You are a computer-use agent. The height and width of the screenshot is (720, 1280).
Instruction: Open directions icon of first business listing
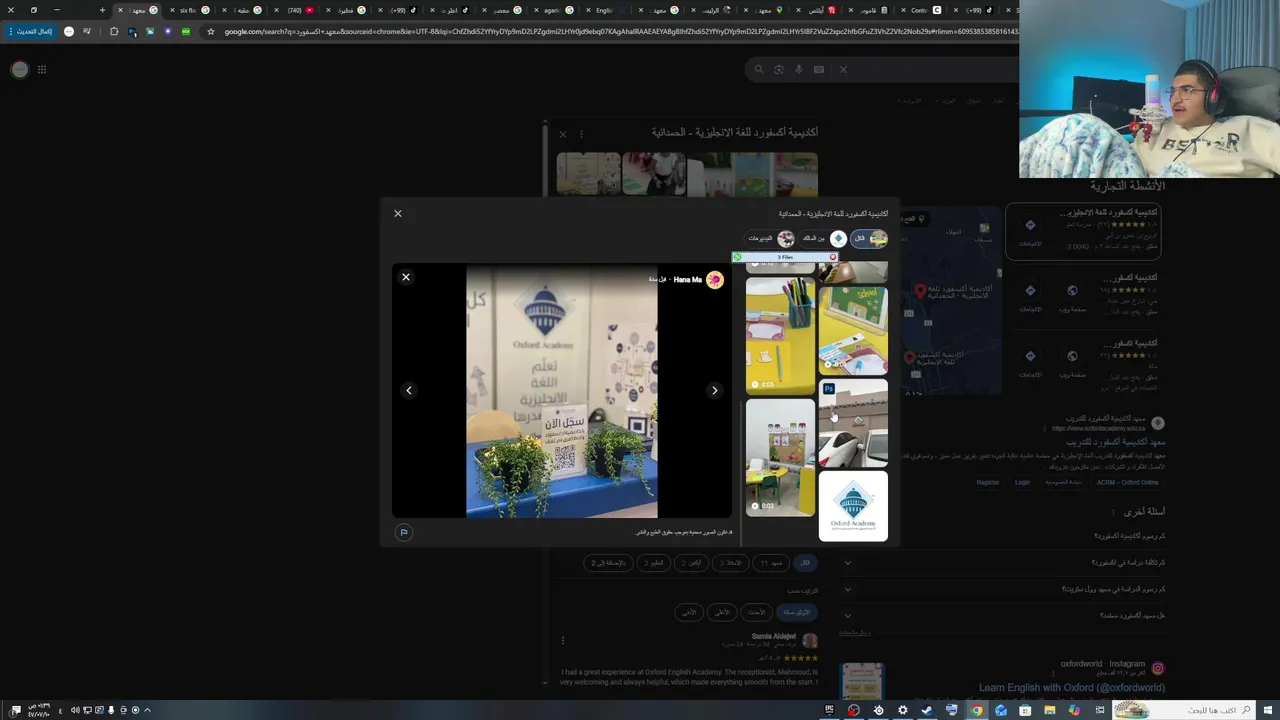click(1030, 225)
